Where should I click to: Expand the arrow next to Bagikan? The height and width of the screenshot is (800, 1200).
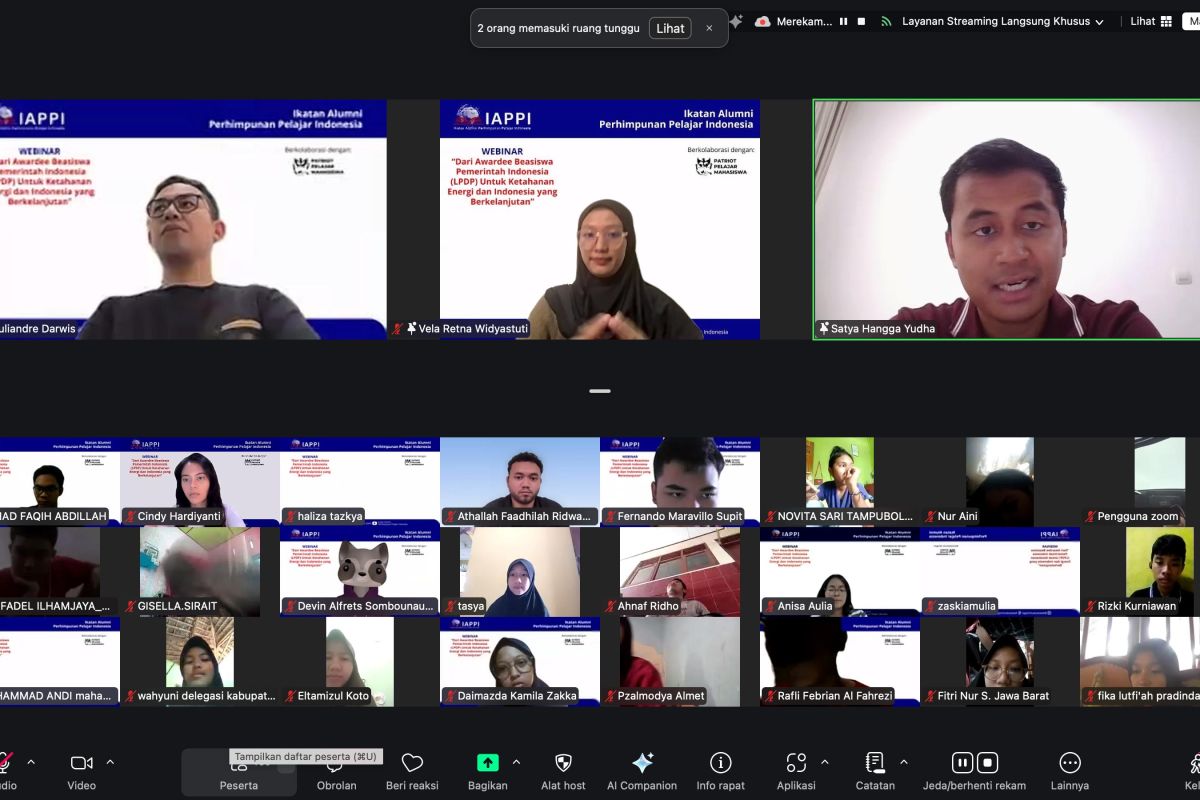(x=516, y=762)
